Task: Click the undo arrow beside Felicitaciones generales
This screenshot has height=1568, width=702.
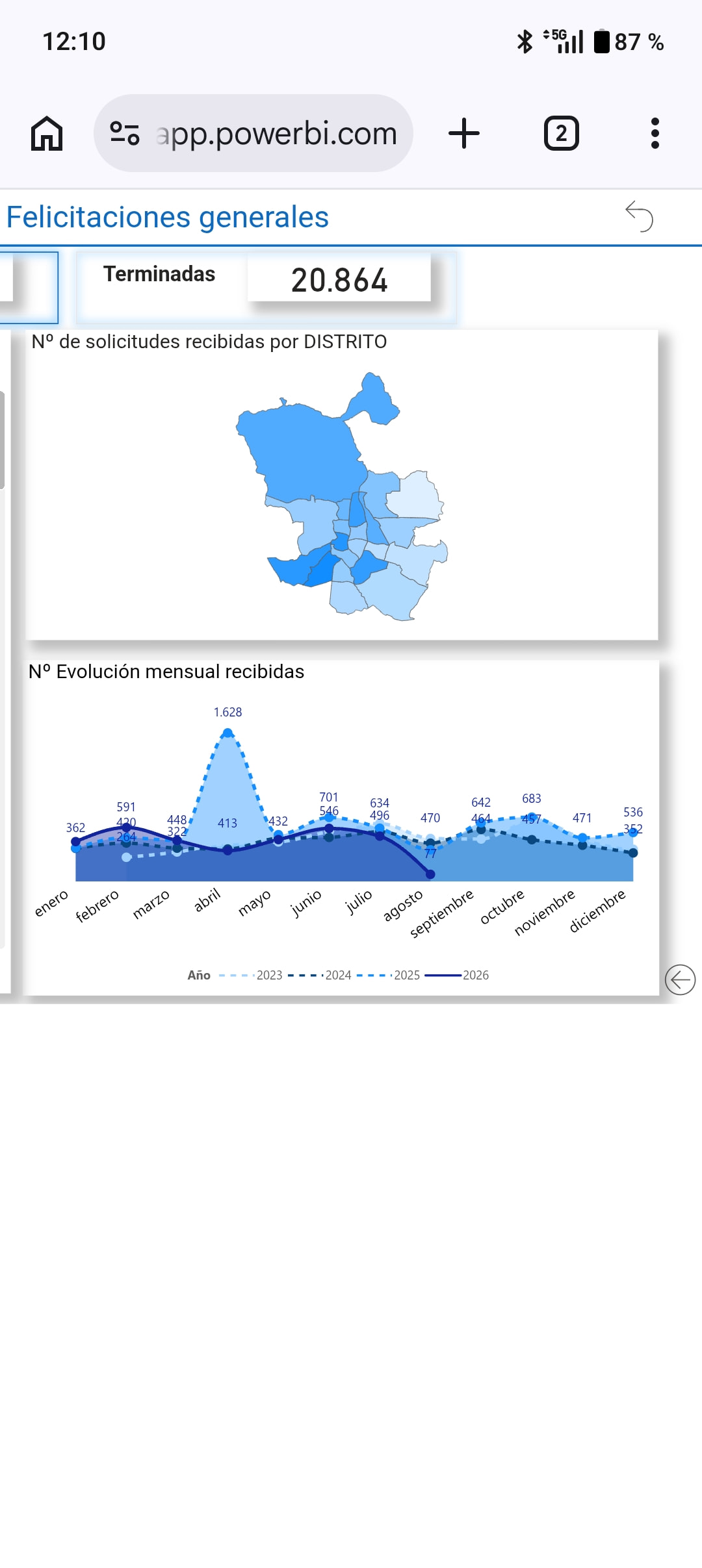Action: point(639,216)
